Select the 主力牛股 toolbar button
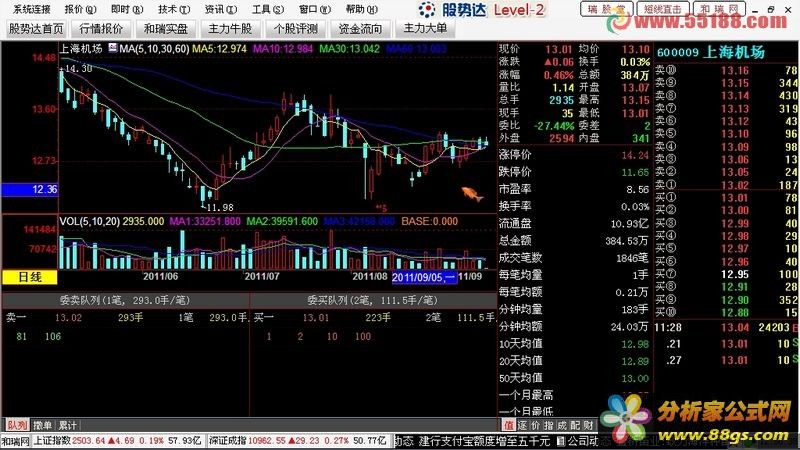 point(230,29)
